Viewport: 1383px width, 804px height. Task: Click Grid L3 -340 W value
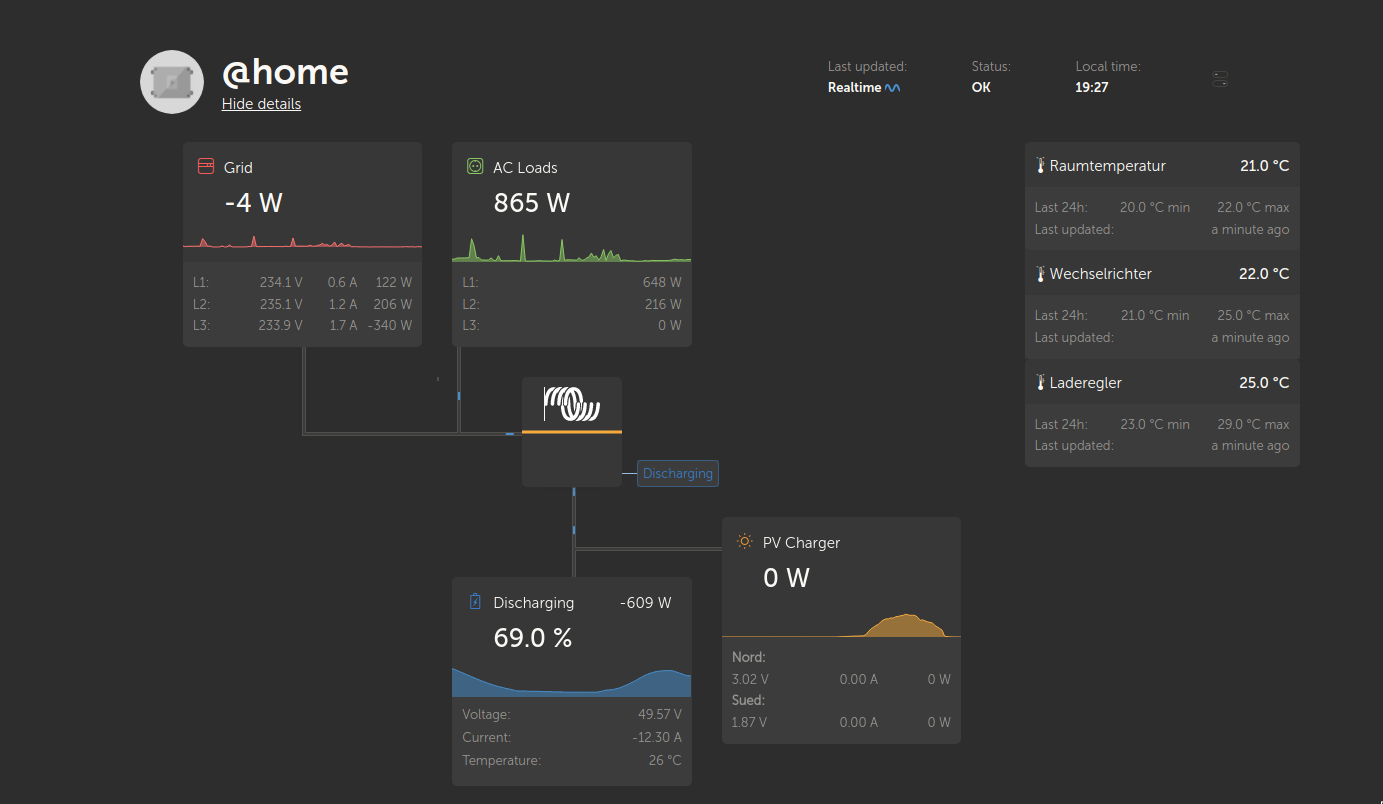[x=389, y=325]
